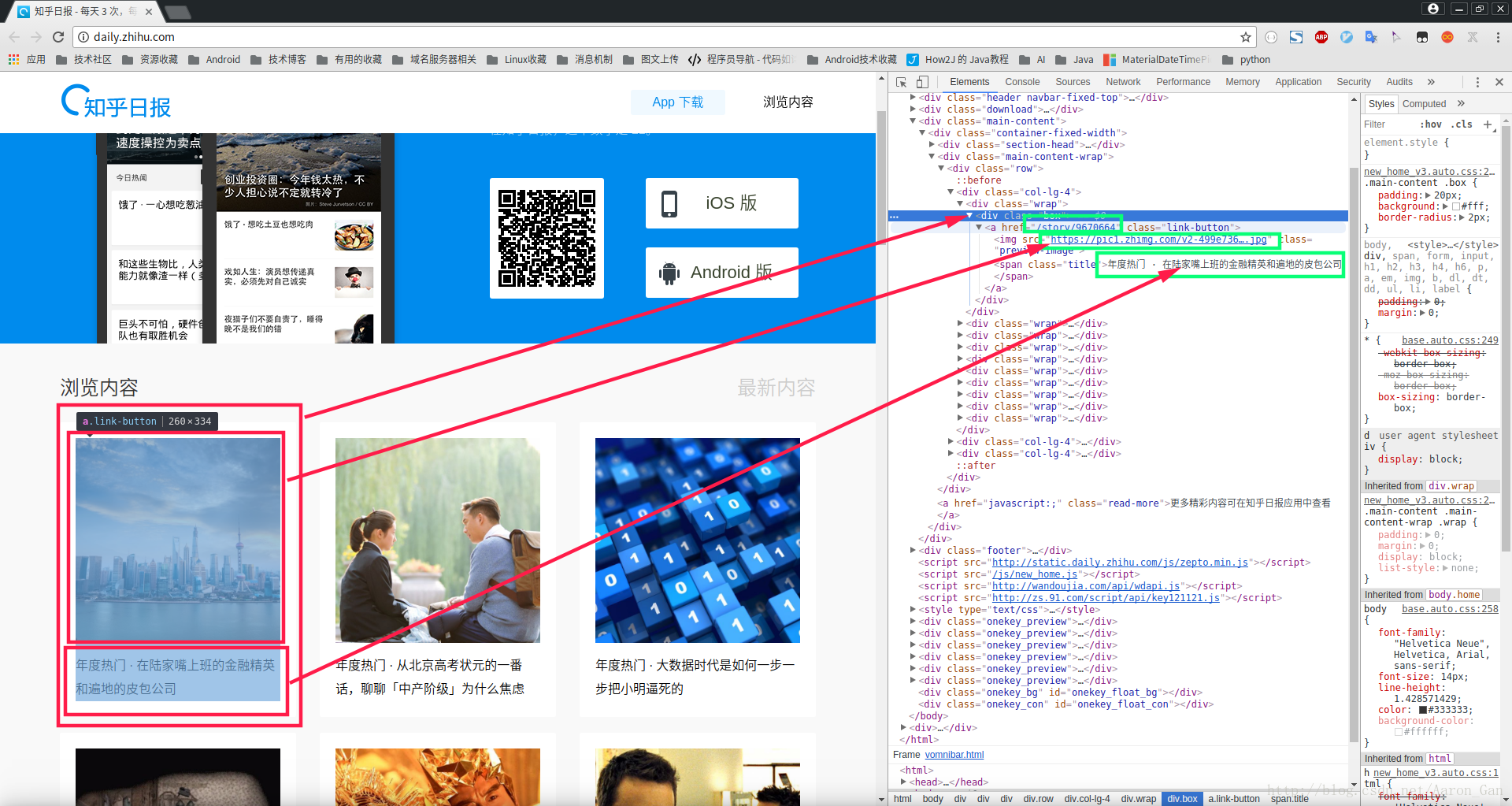
Task: Open the vomnibar.html frame link
Action: pos(954,755)
